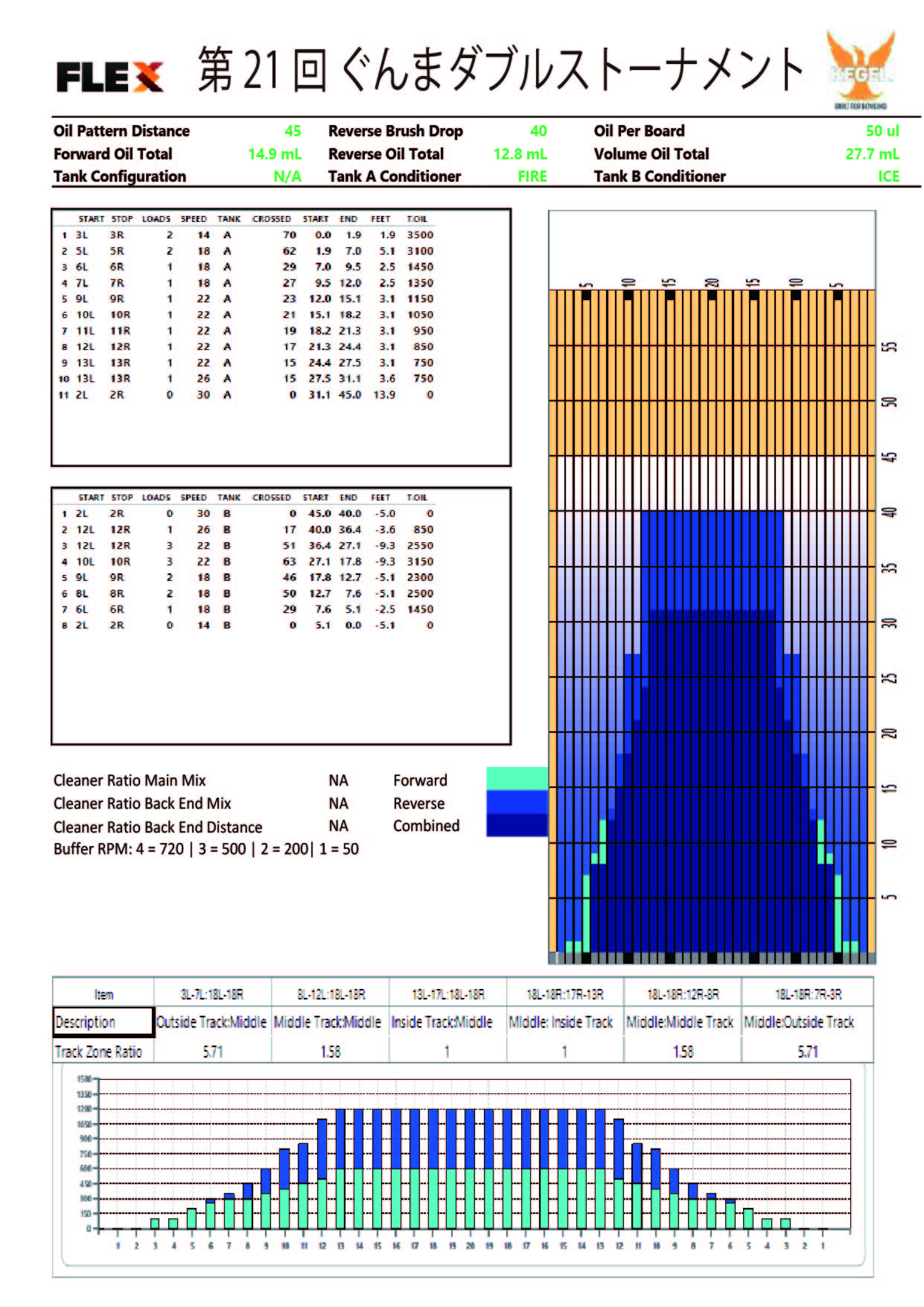Click the lane graph distance label 30
This screenshot has width=924, height=1307.
[889, 623]
